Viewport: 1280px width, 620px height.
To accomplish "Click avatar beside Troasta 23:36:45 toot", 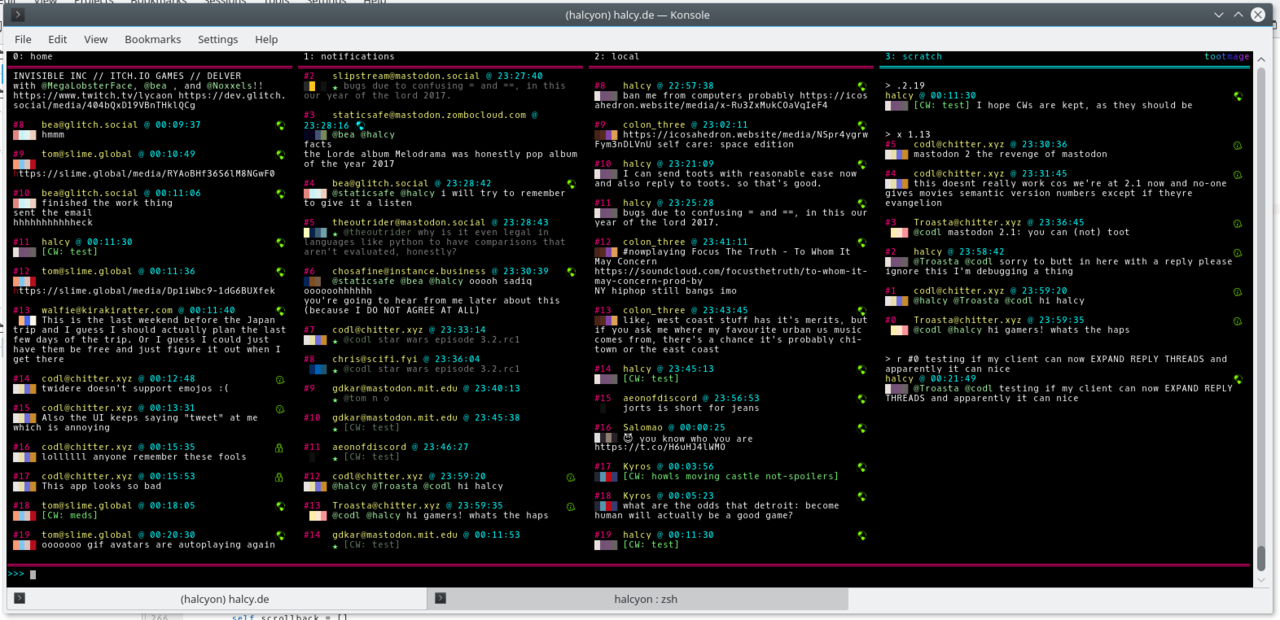I will click(898, 233).
